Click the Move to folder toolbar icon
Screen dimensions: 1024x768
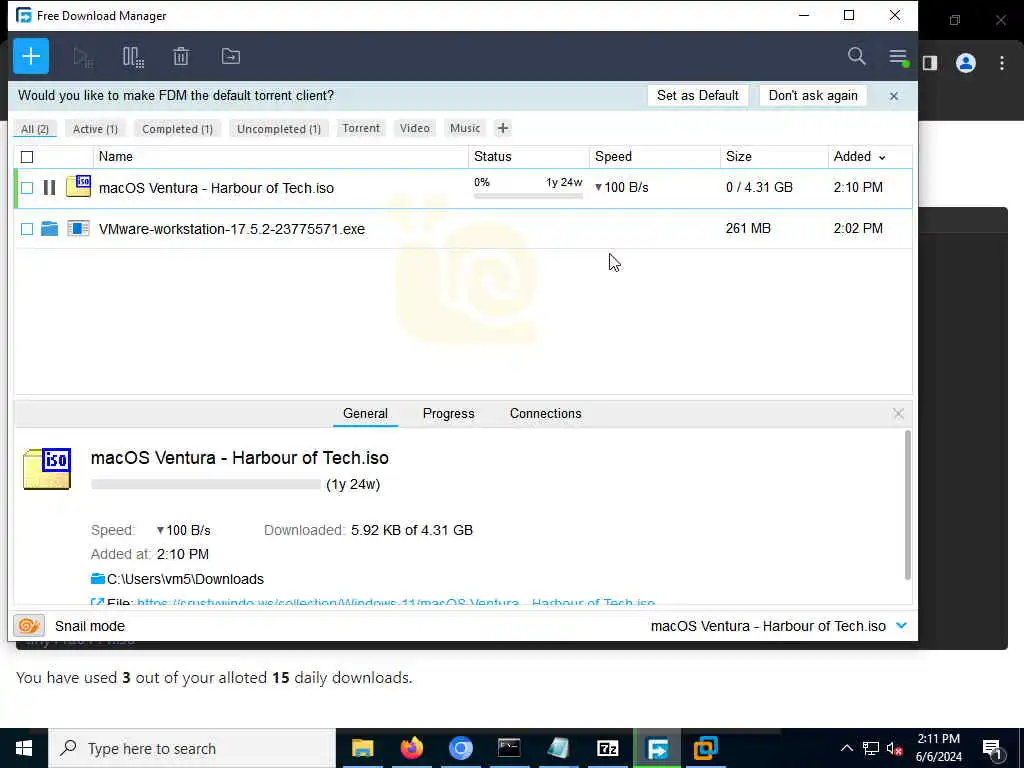click(x=231, y=57)
